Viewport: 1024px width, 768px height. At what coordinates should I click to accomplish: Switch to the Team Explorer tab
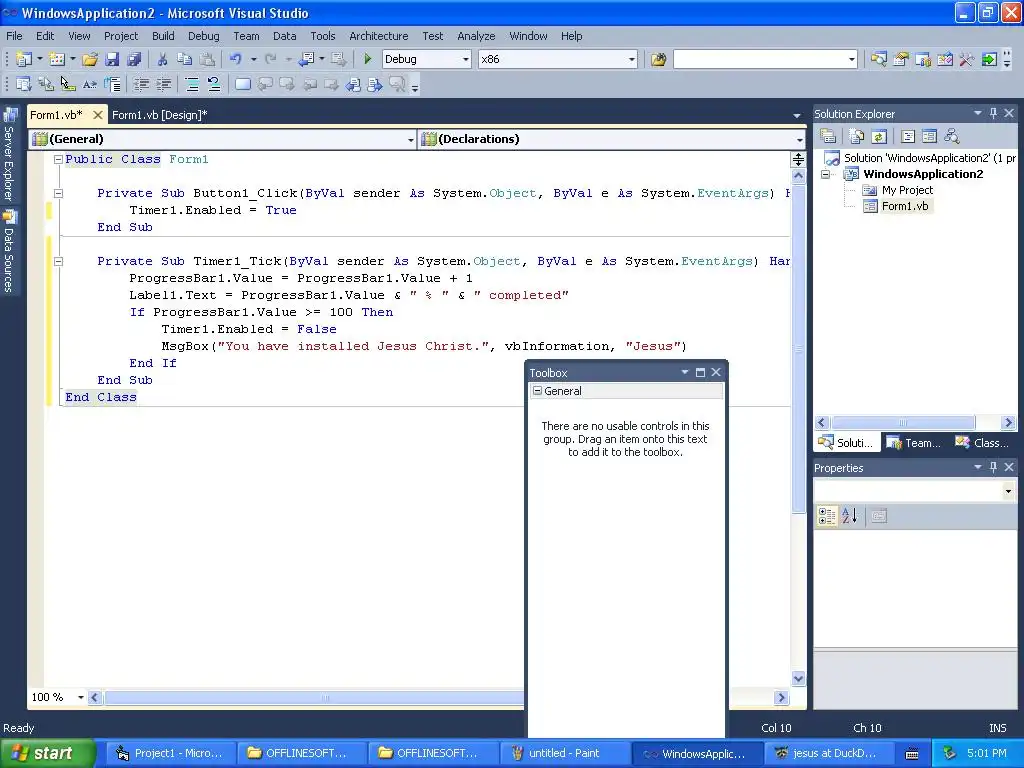coord(914,443)
